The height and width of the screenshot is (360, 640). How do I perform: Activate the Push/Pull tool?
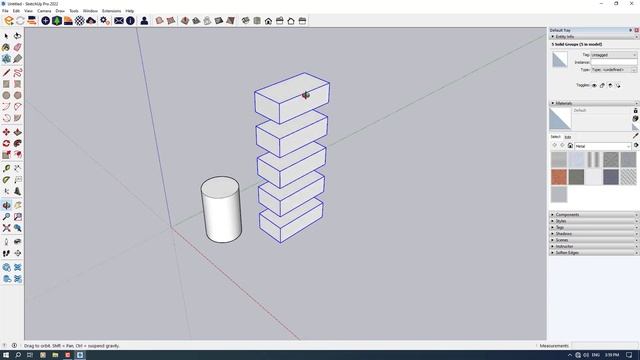pos(18,132)
